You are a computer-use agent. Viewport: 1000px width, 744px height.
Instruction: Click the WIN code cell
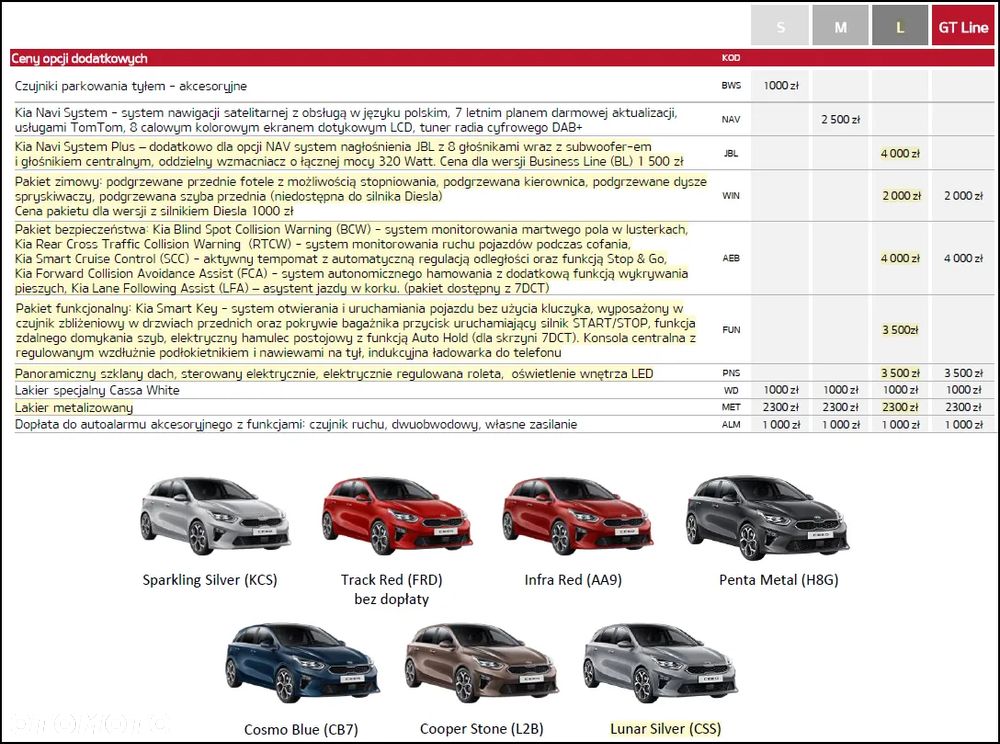[x=731, y=196]
